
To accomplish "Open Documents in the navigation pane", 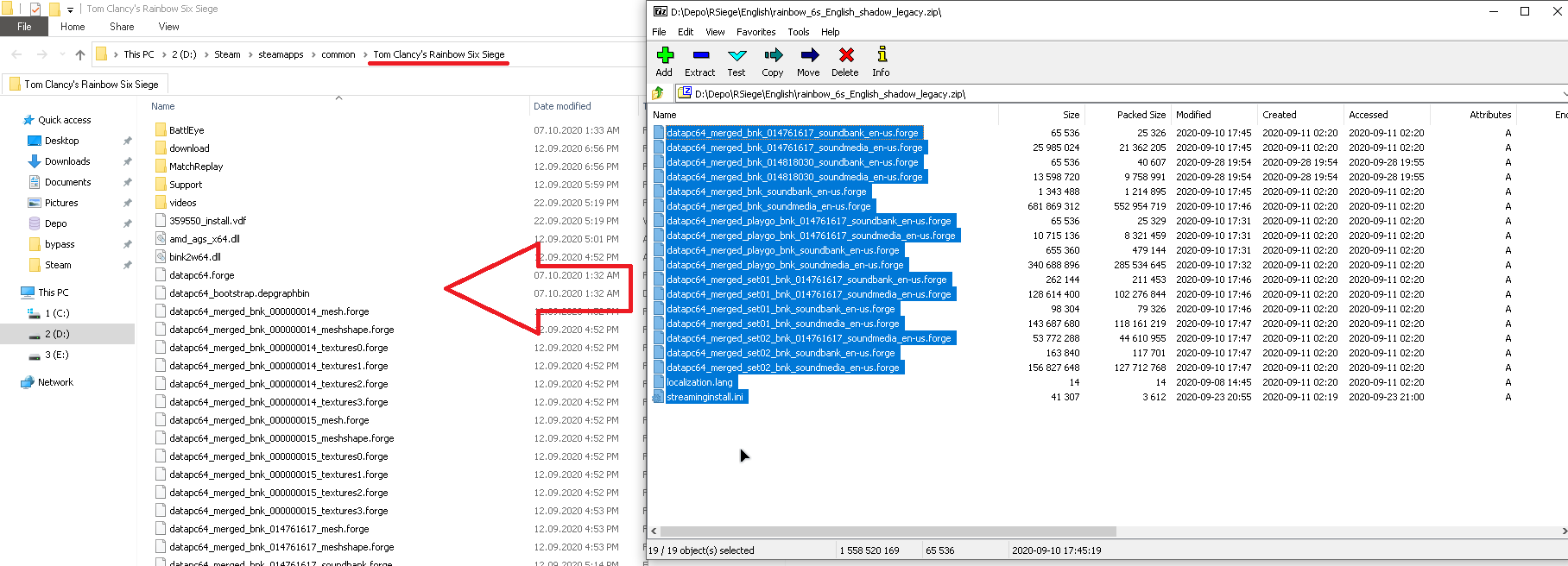I will pos(67,182).
